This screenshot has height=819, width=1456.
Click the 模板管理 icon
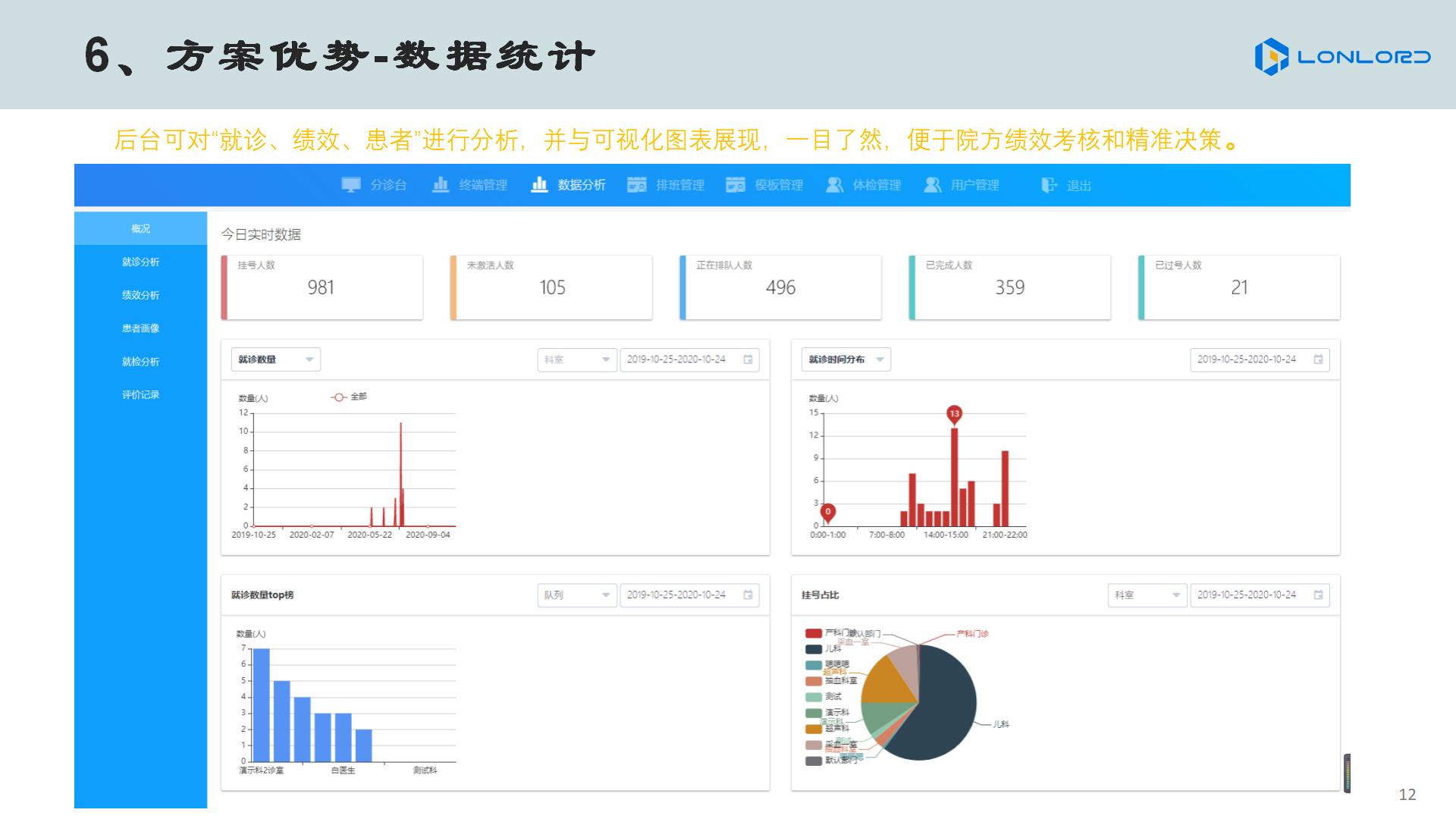[x=735, y=185]
